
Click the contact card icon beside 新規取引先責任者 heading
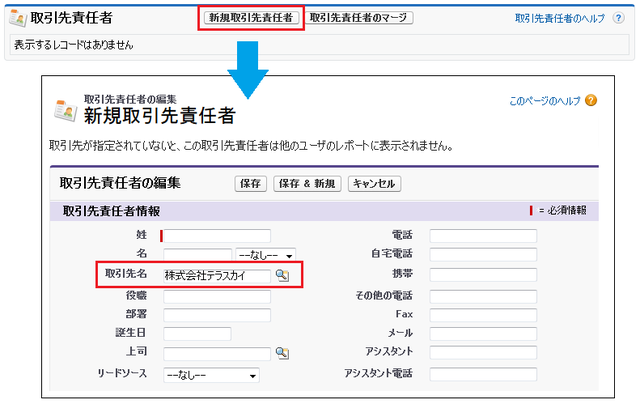pyautogui.click(x=65, y=110)
